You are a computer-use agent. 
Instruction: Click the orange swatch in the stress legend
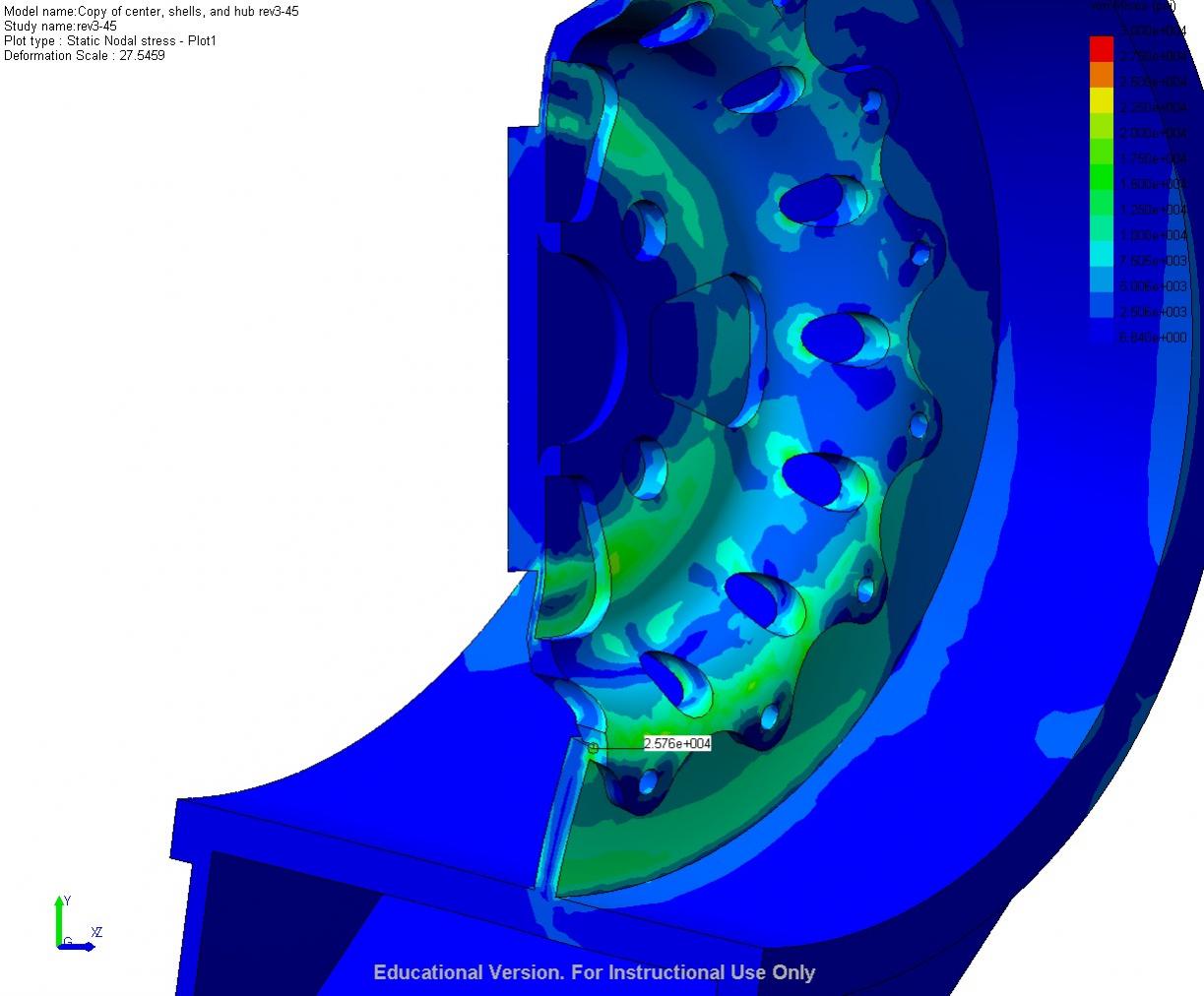click(1101, 74)
